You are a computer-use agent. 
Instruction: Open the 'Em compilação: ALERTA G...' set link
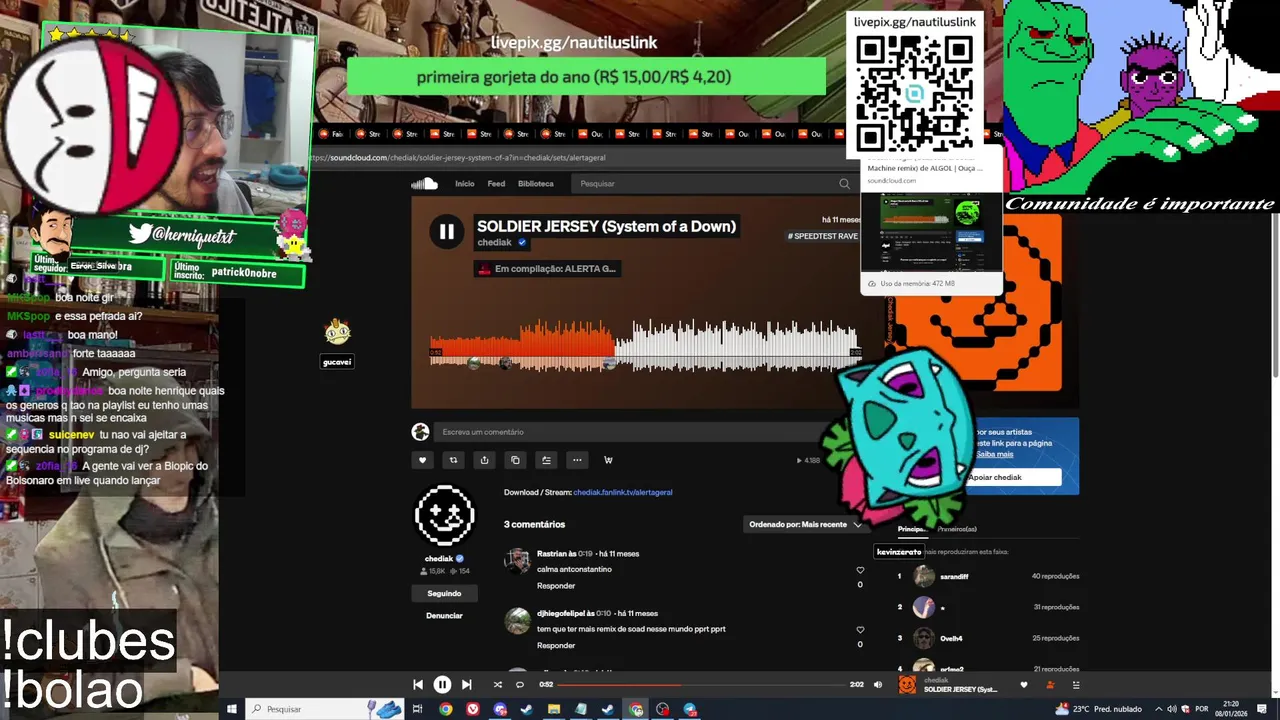click(547, 268)
